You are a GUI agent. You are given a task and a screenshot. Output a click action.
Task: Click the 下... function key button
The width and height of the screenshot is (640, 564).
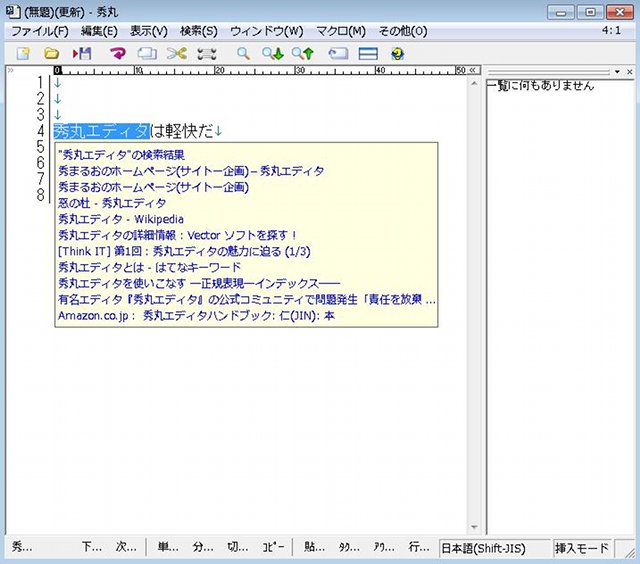(x=92, y=547)
